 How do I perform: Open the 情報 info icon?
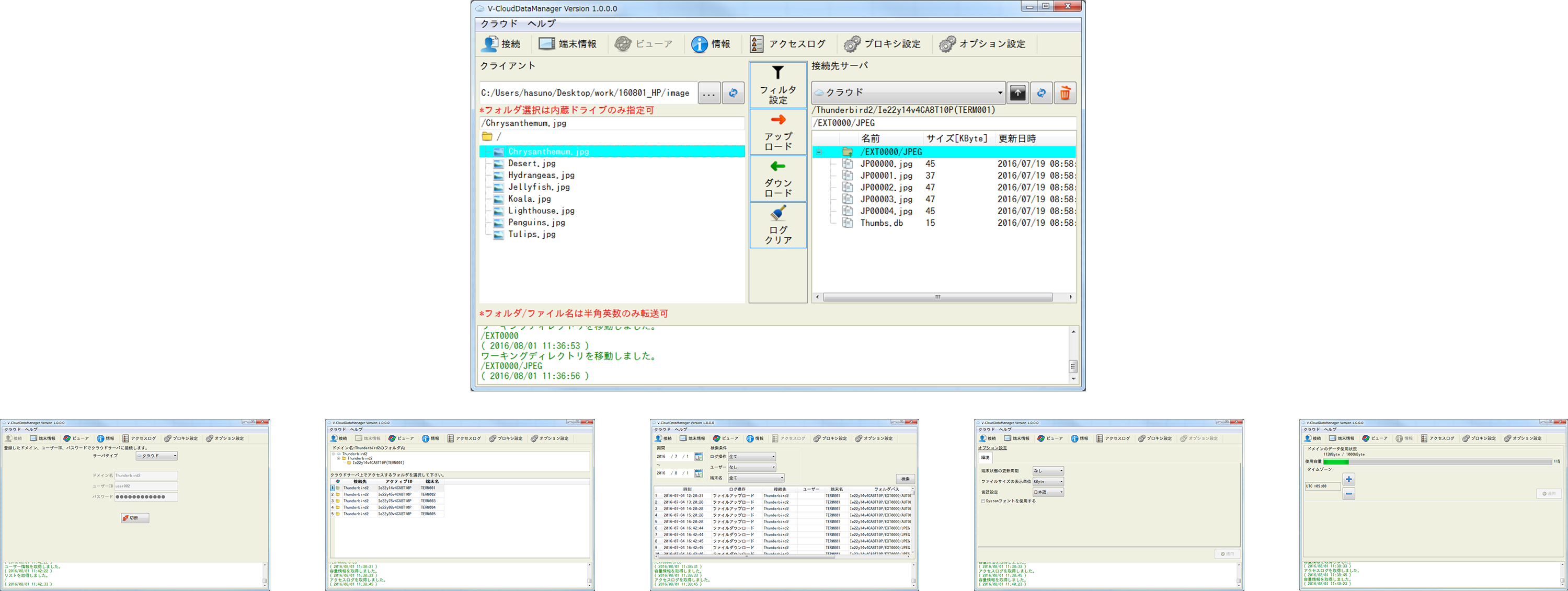coord(711,44)
